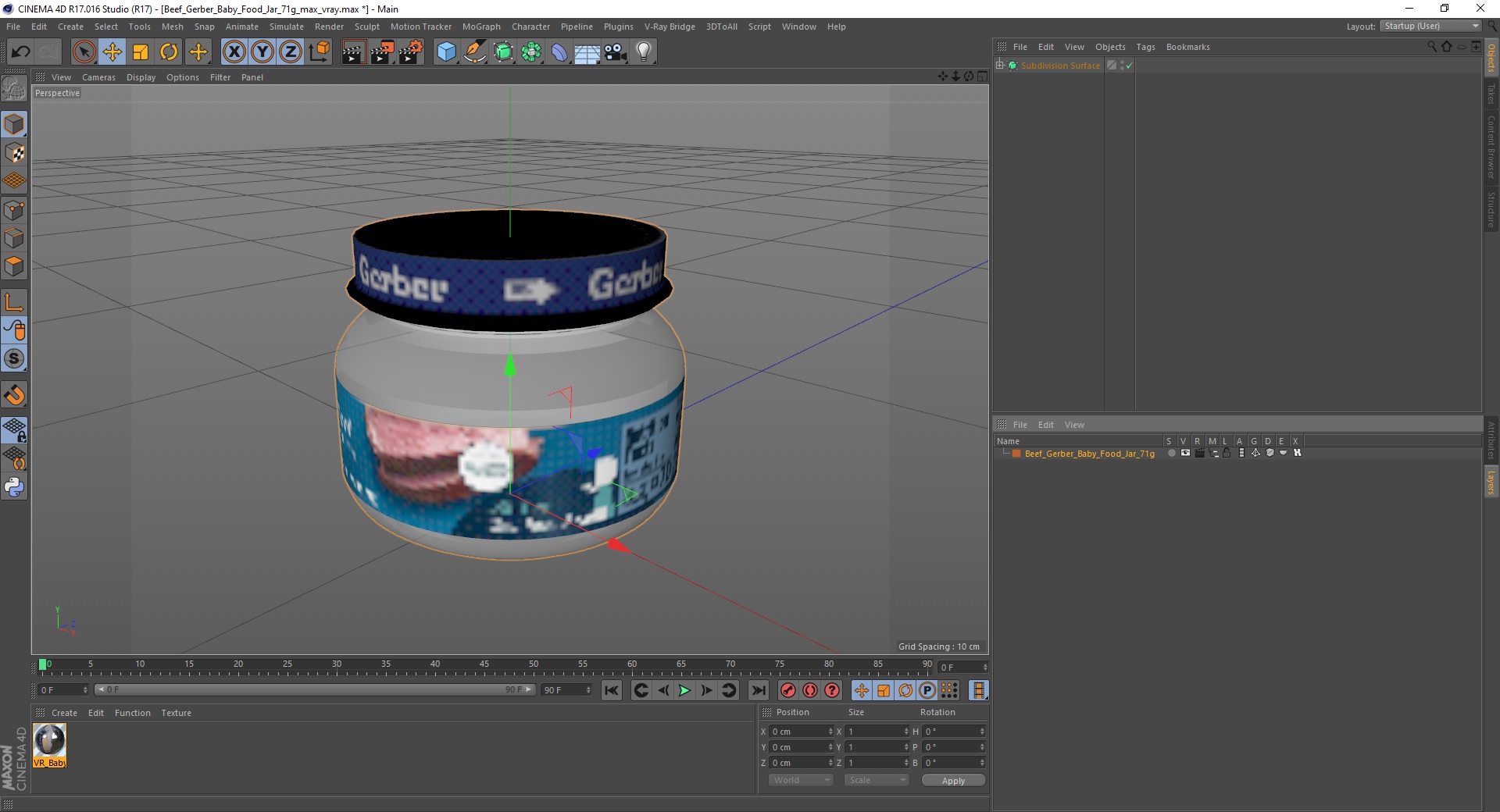
Task: Step the end frame 90 F spinner
Action: click(588, 690)
